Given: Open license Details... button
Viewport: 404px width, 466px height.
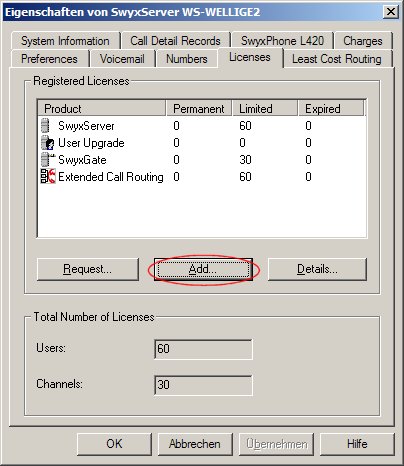Looking at the screenshot, I should pyautogui.click(x=317, y=269).
